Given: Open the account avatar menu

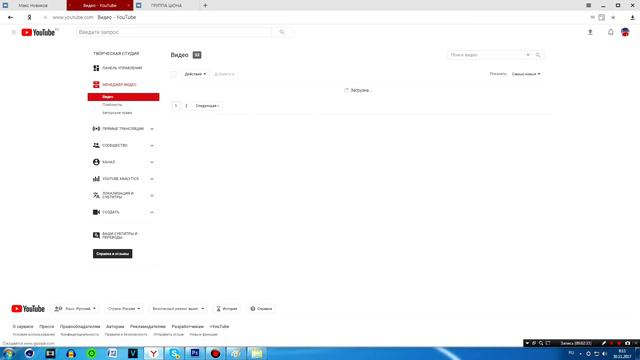Looking at the screenshot, I should tap(625, 32).
